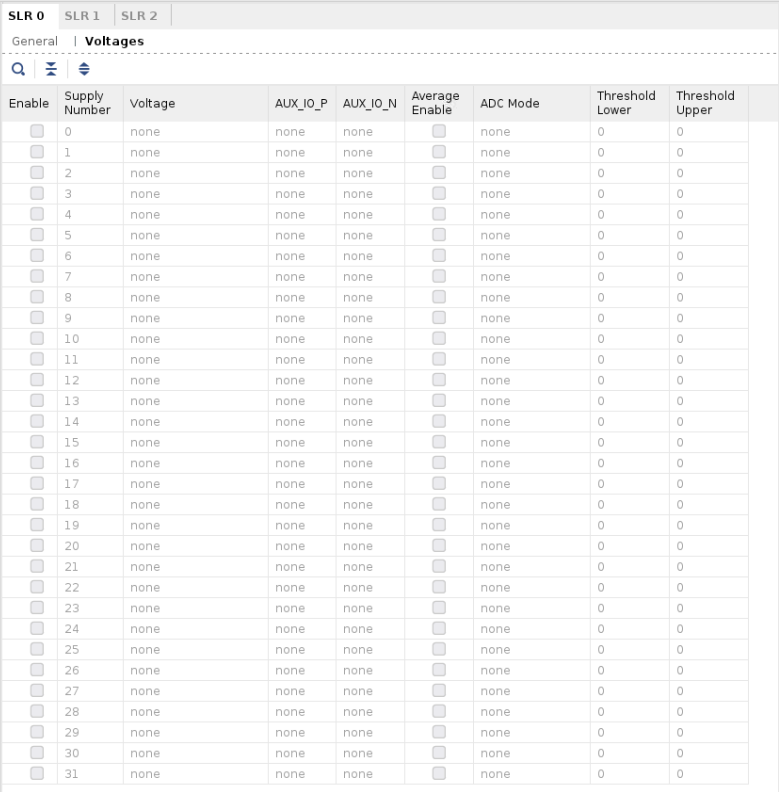
Task: Enable supply number 5 checkbox
Action: (x=37, y=235)
